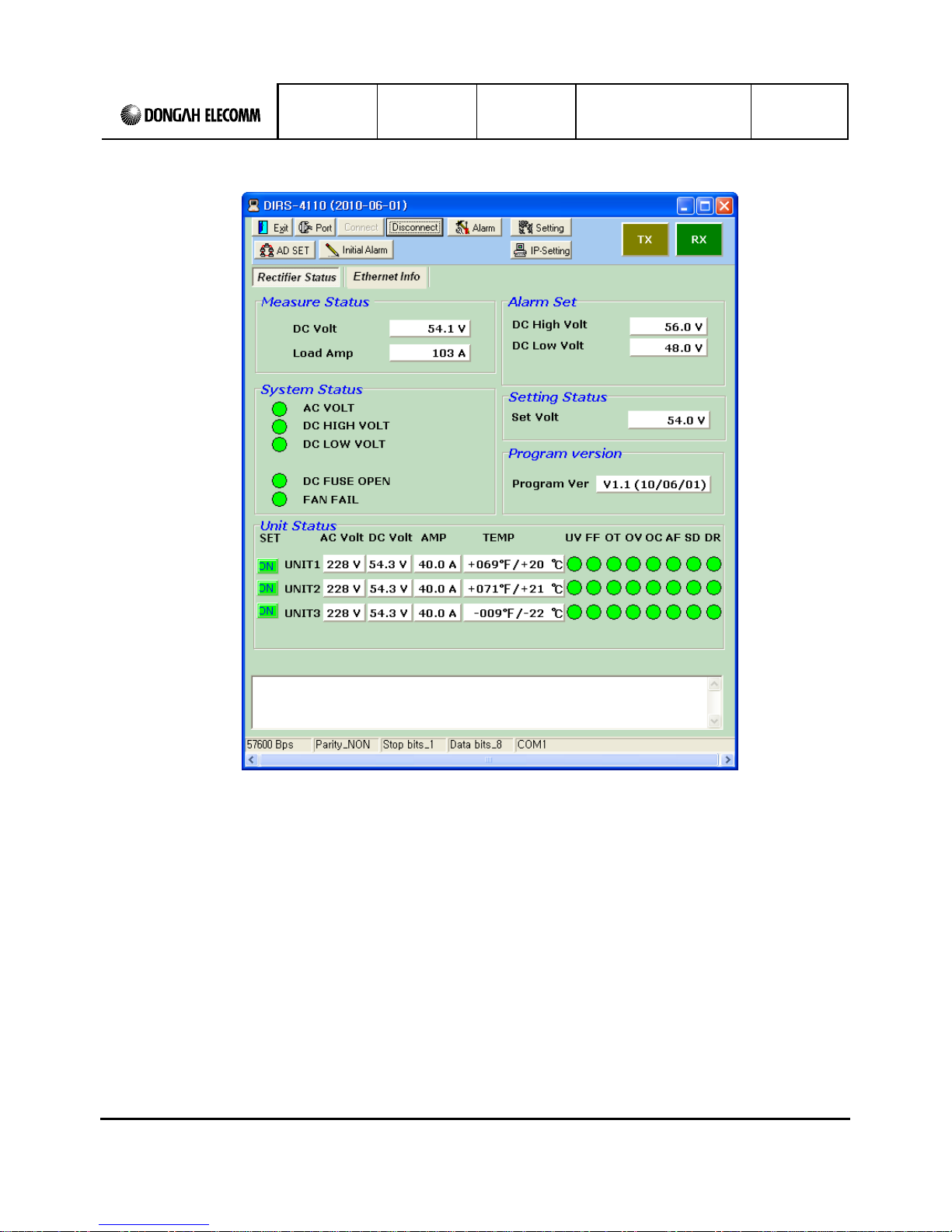Viewport: 952px width, 1232px height.
Task: Click UNIT3 AMP 40.0 A cell
Action: click(x=438, y=613)
